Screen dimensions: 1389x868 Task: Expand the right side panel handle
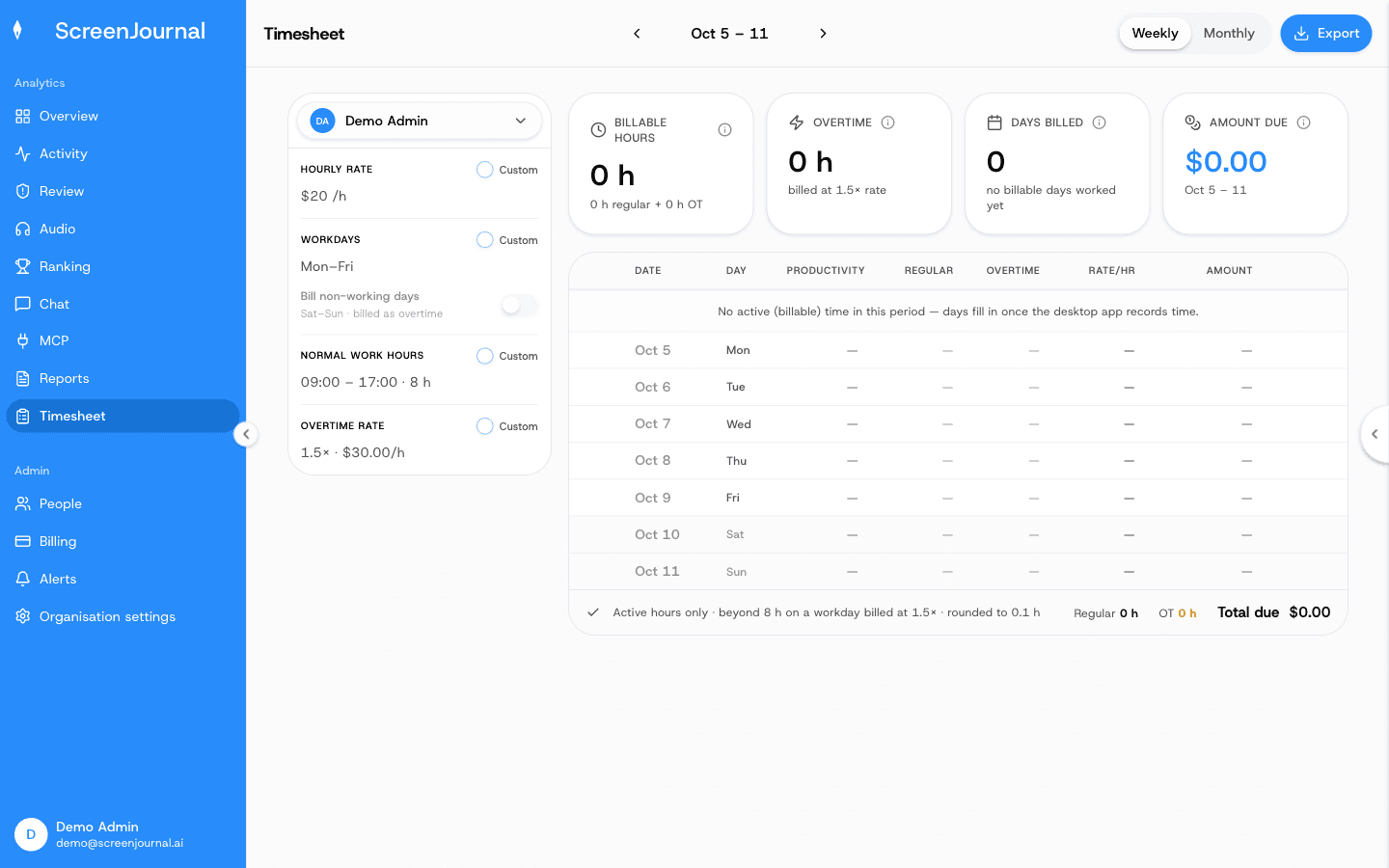[x=1375, y=434]
